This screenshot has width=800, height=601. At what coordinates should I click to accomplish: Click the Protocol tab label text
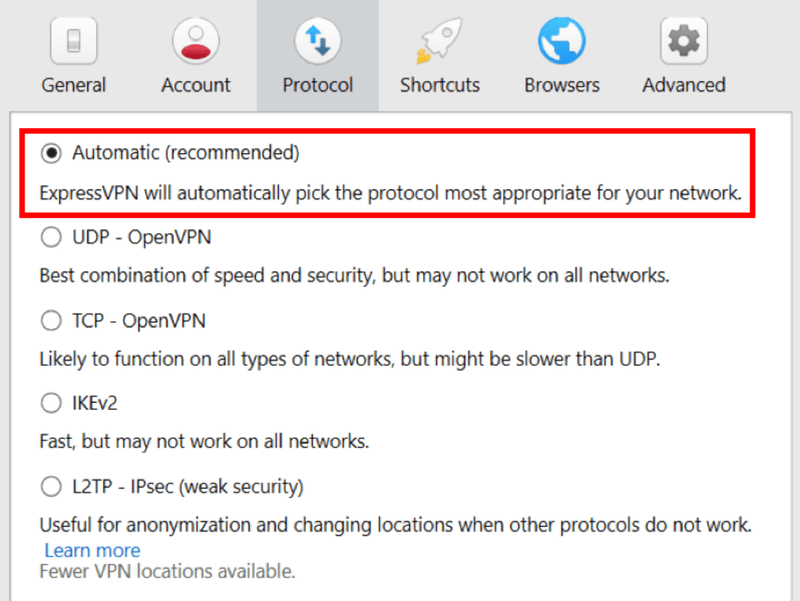coord(318,85)
